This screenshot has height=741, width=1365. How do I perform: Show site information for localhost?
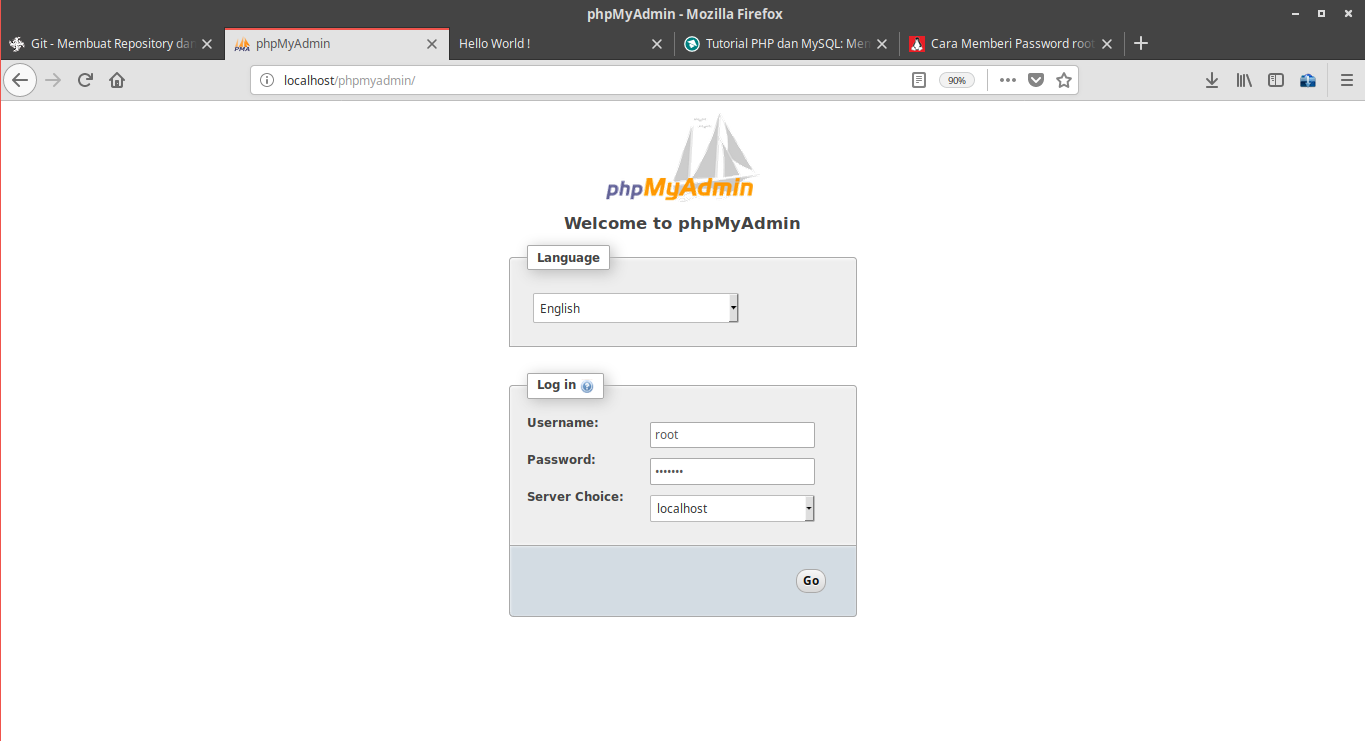[x=266, y=80]
